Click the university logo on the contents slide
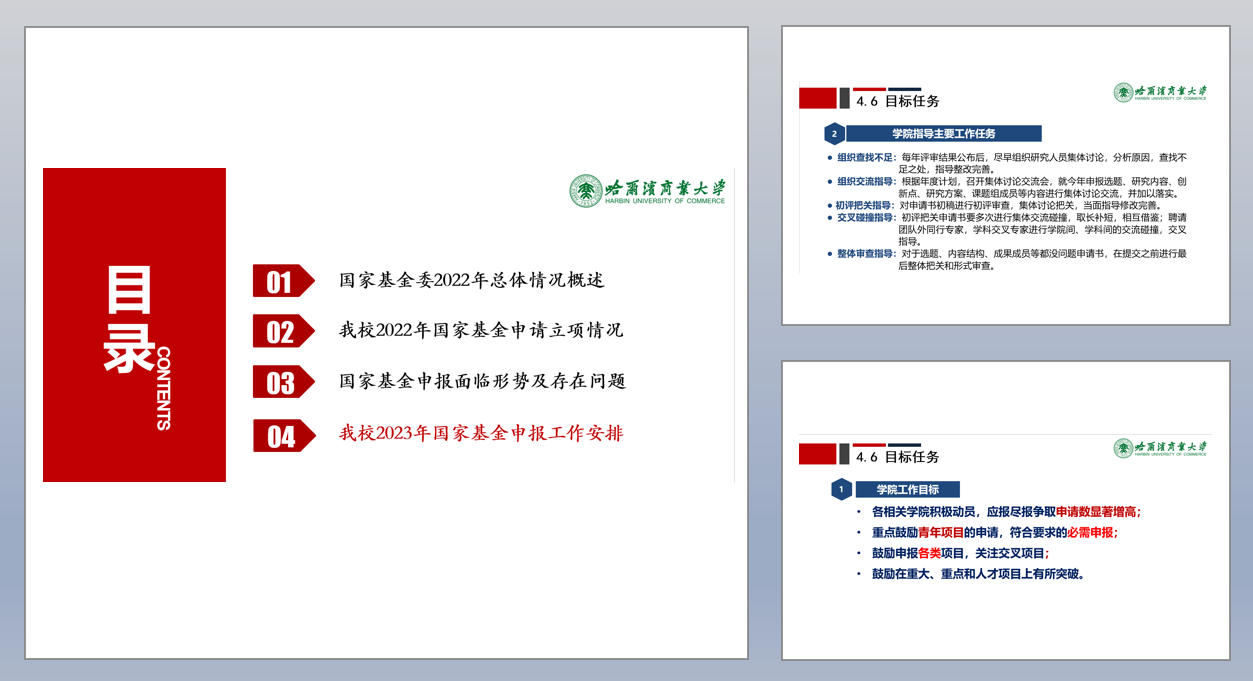Viewport: 1253px width, 681px height. point(647,190)
